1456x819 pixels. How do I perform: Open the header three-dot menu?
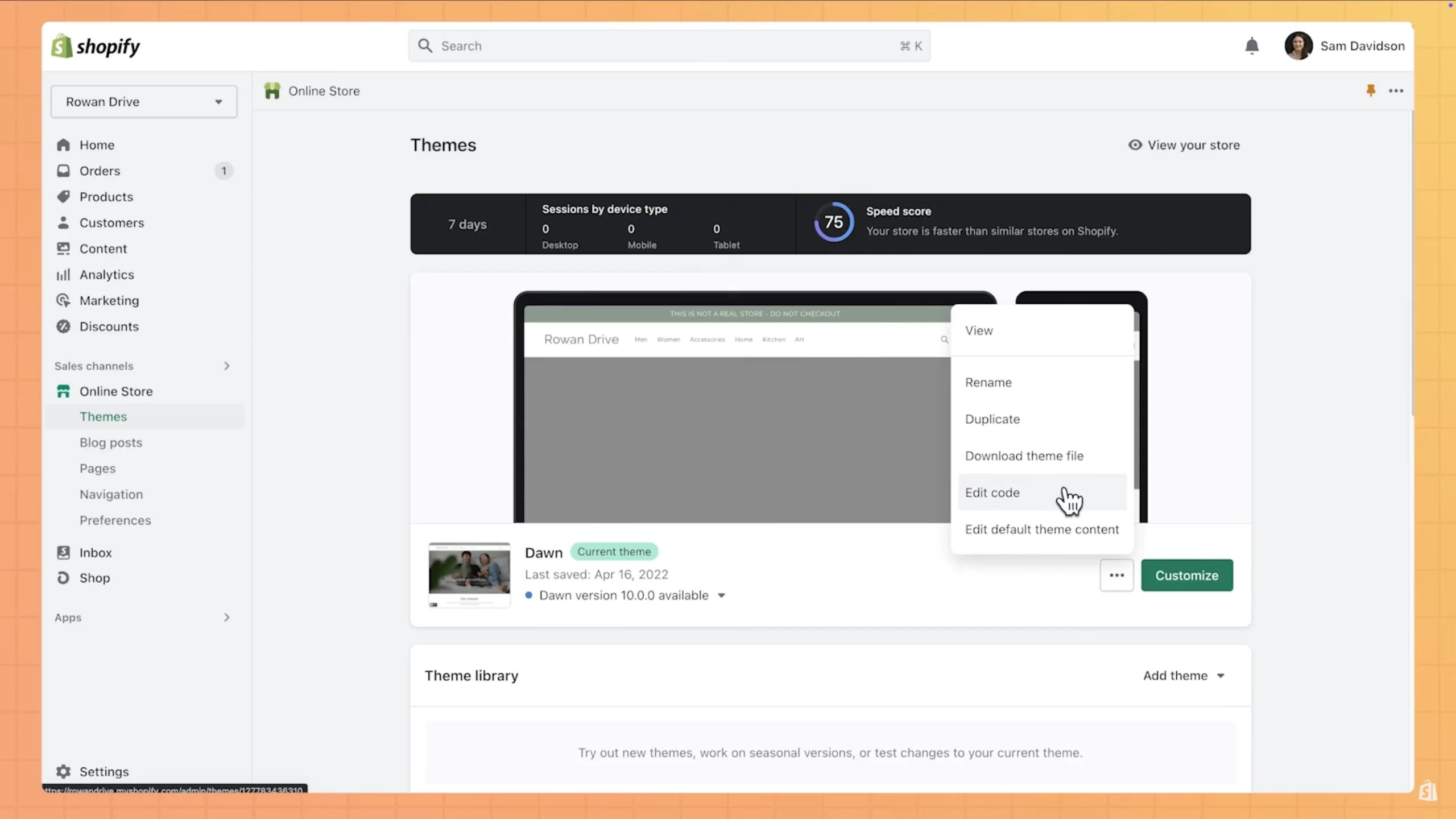coord(1396,90)
